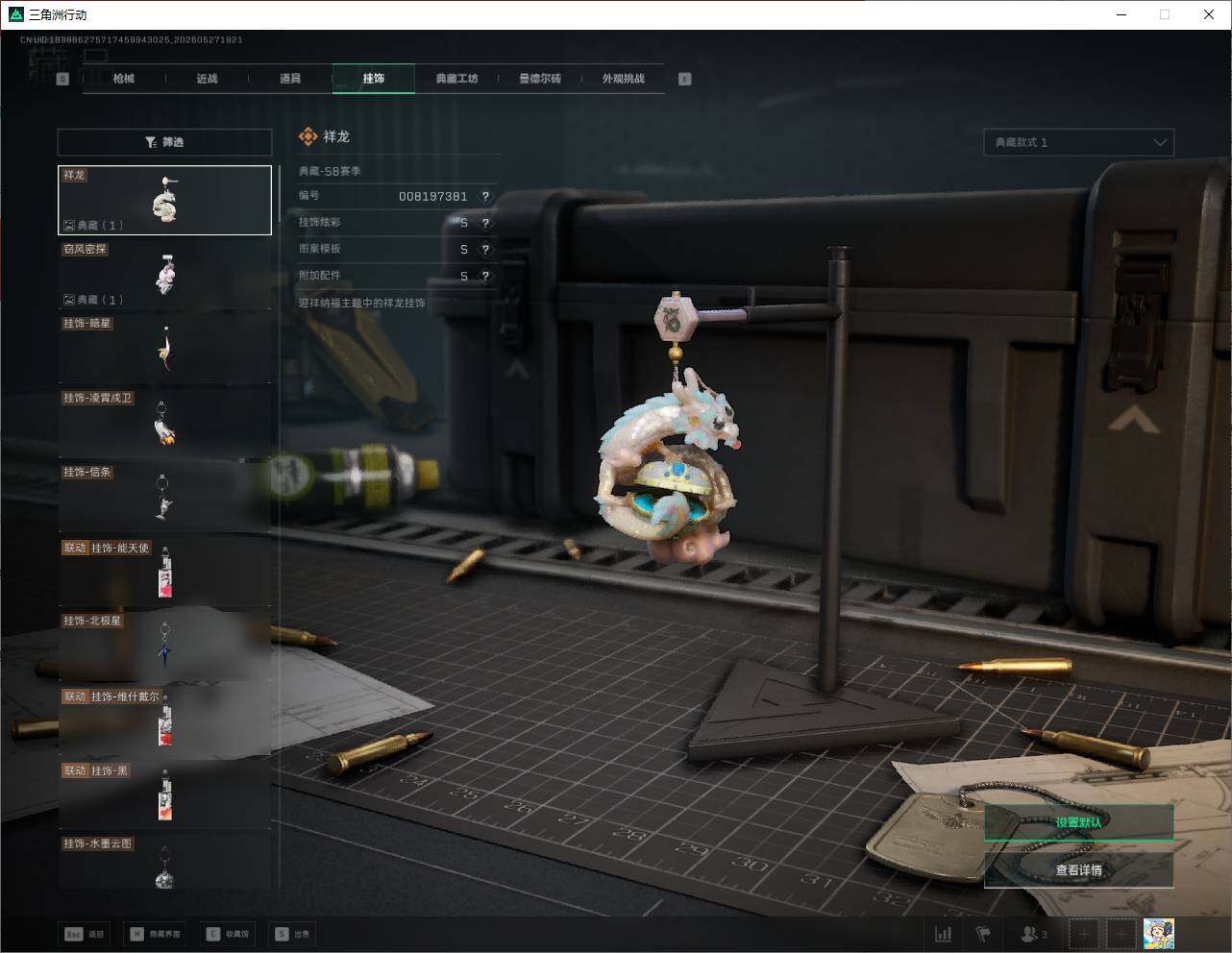The image size is (1232, 953).
Task: Open the 收藏馆 shortcut button
Action: tap(228, 934)
